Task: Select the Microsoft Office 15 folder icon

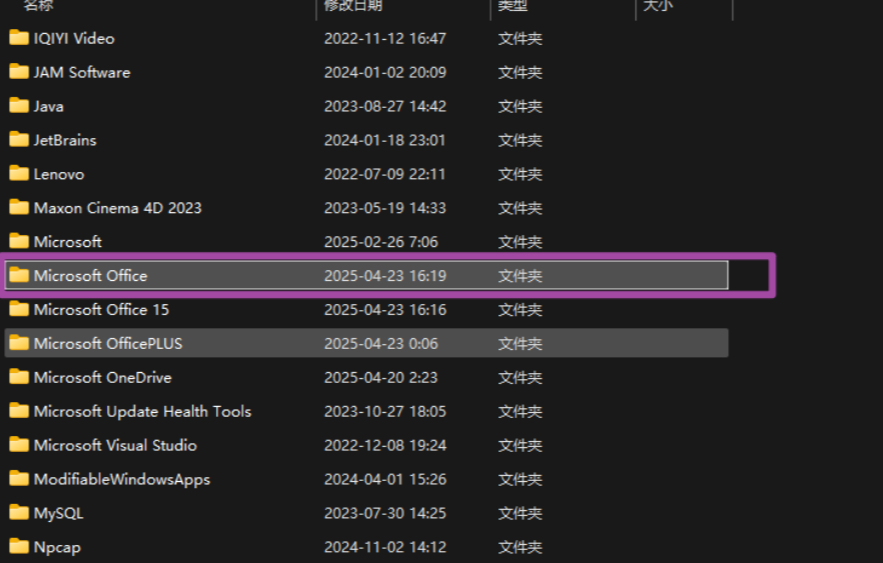Action: click(x=19, y=309)
